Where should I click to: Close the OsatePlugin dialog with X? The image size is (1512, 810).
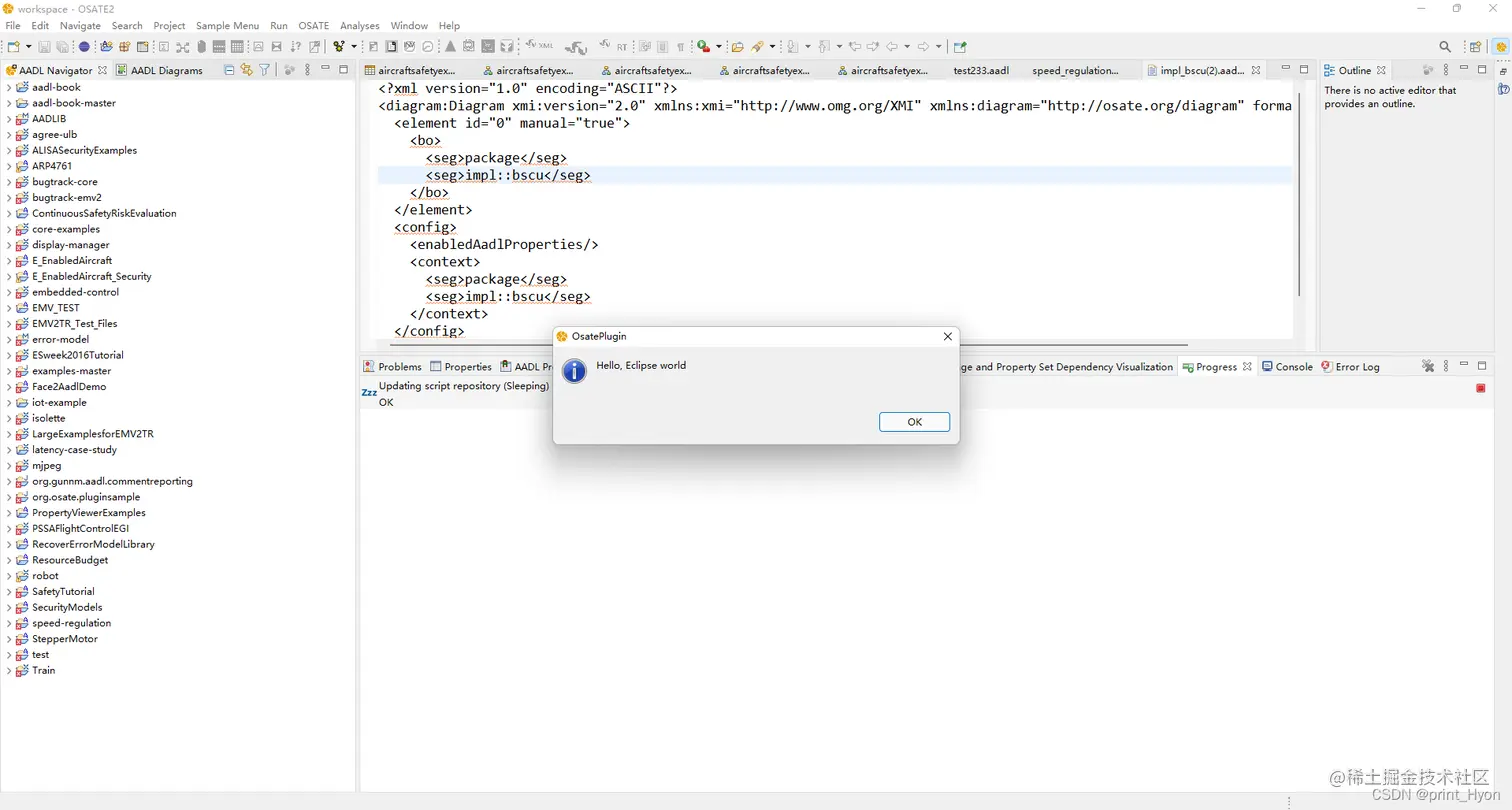[x=947, y=337]
